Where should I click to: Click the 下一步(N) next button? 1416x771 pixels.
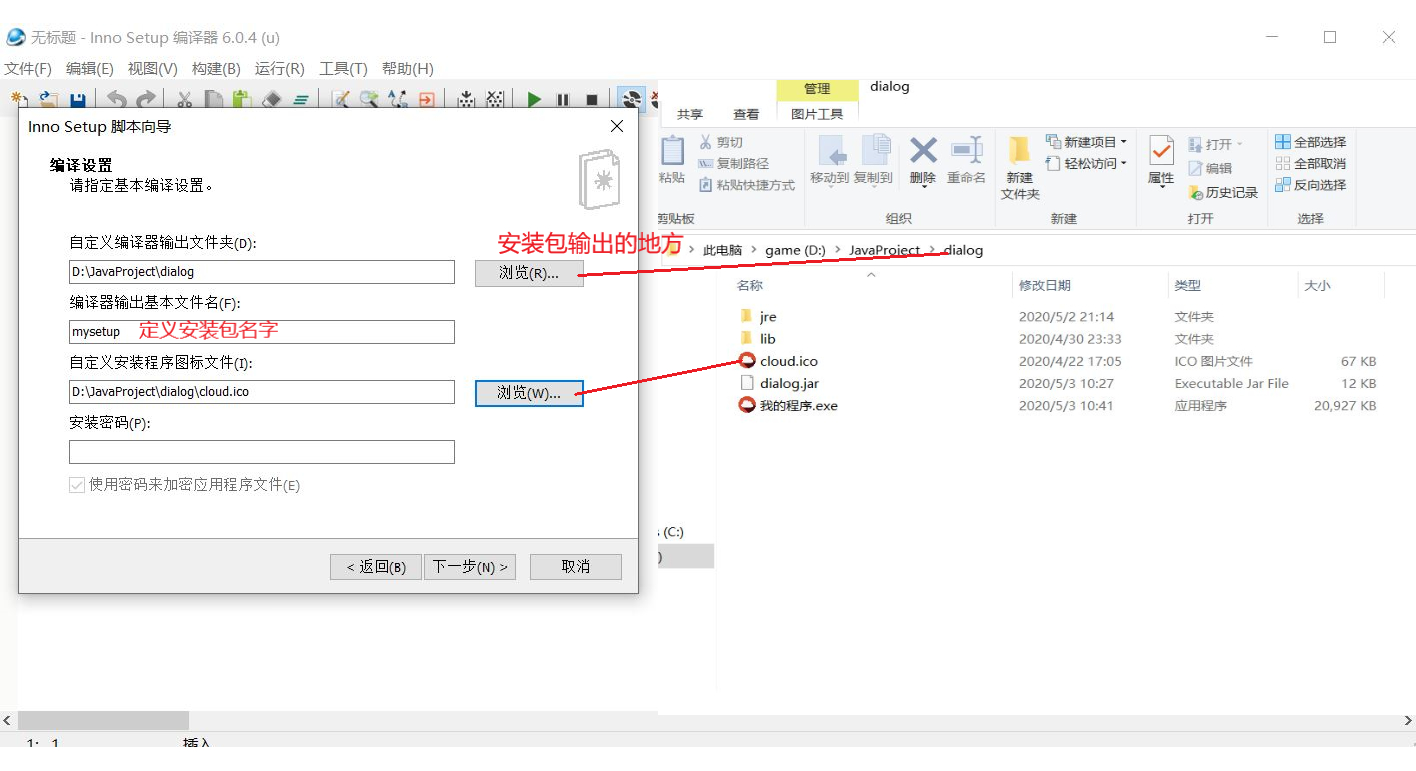coord(470,567)
